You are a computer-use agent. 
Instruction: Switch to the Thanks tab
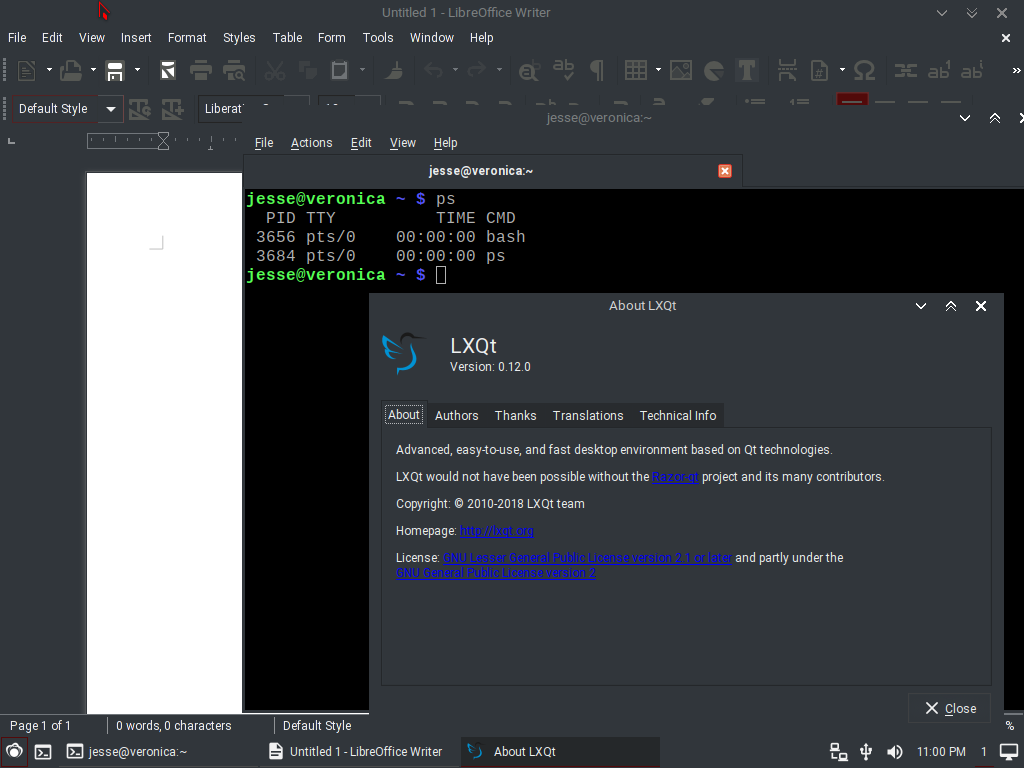[515, 416]
